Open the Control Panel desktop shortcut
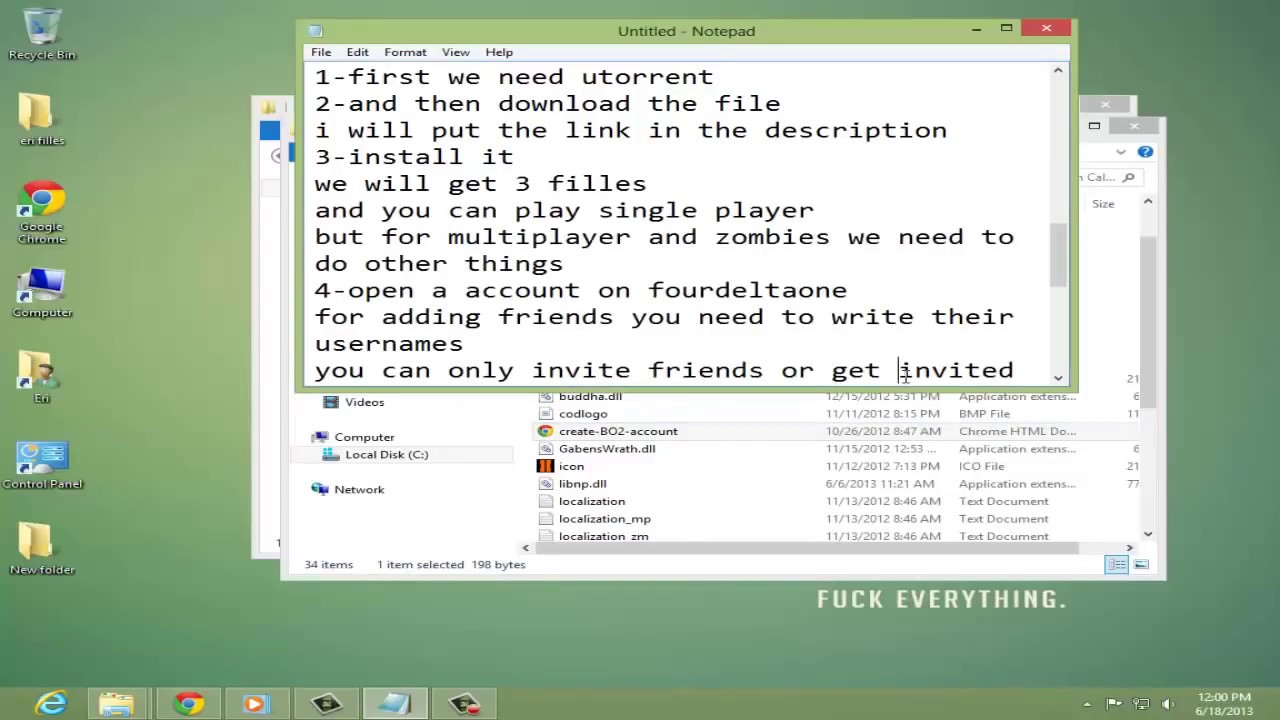 42,465
